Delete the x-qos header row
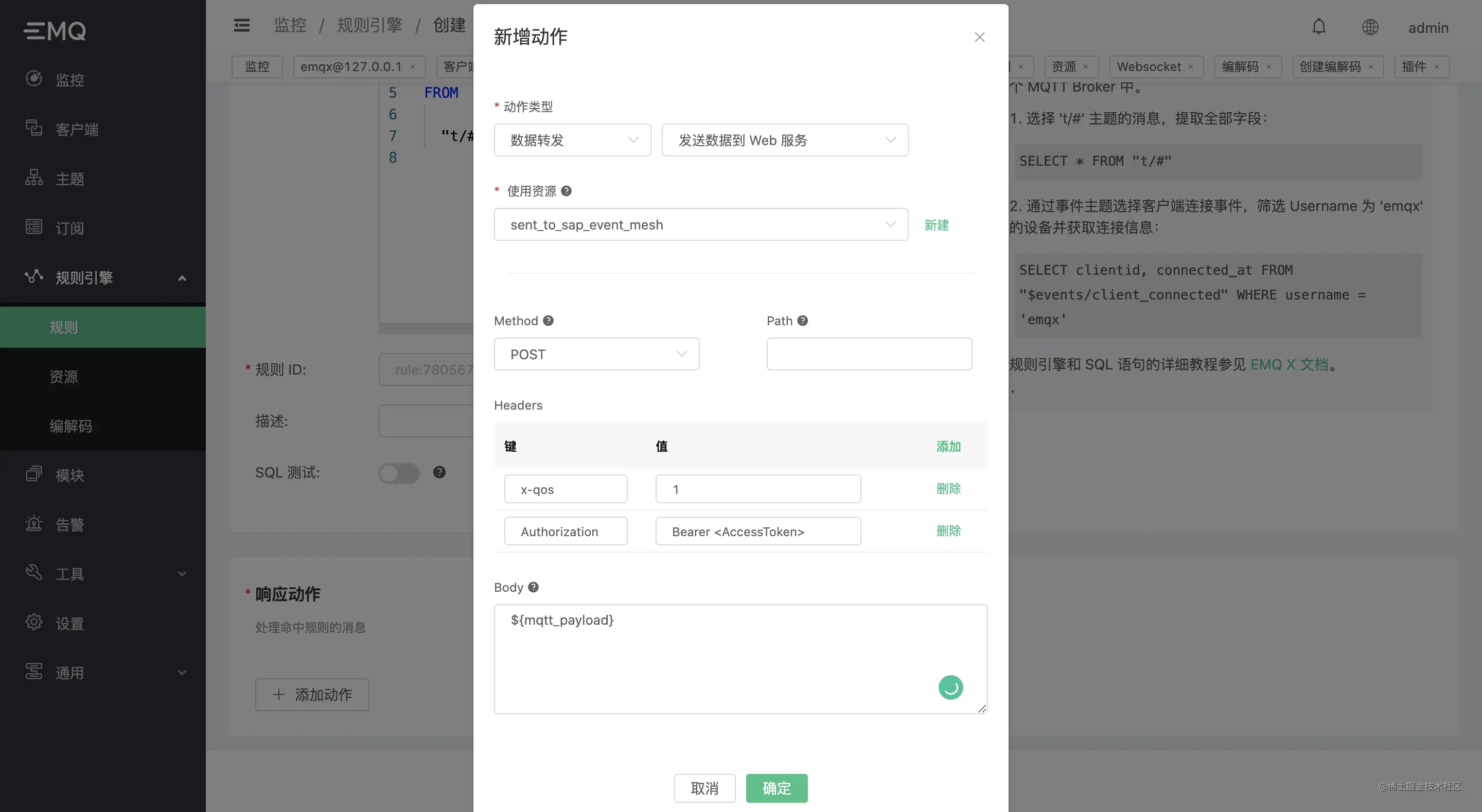Screen dimensions: 1482x812 [x=949, y=488]
